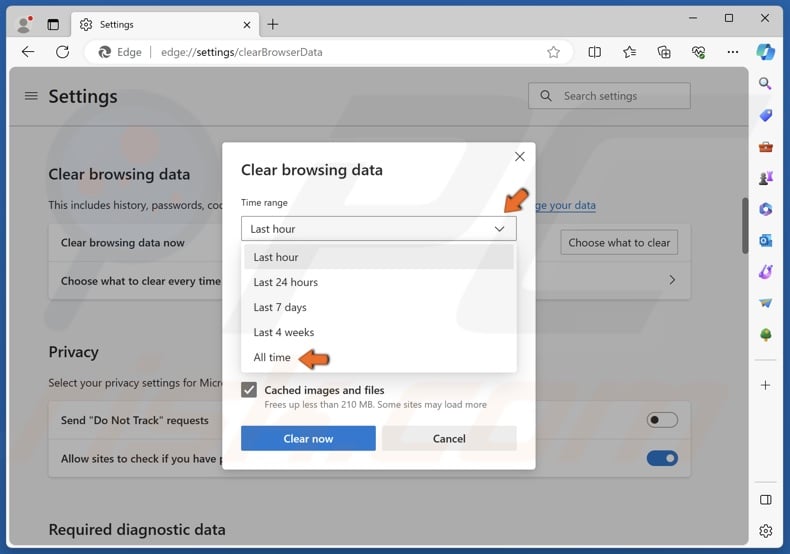
Task: Open the Settings hamburger menu icon
Action: point(31,96)
